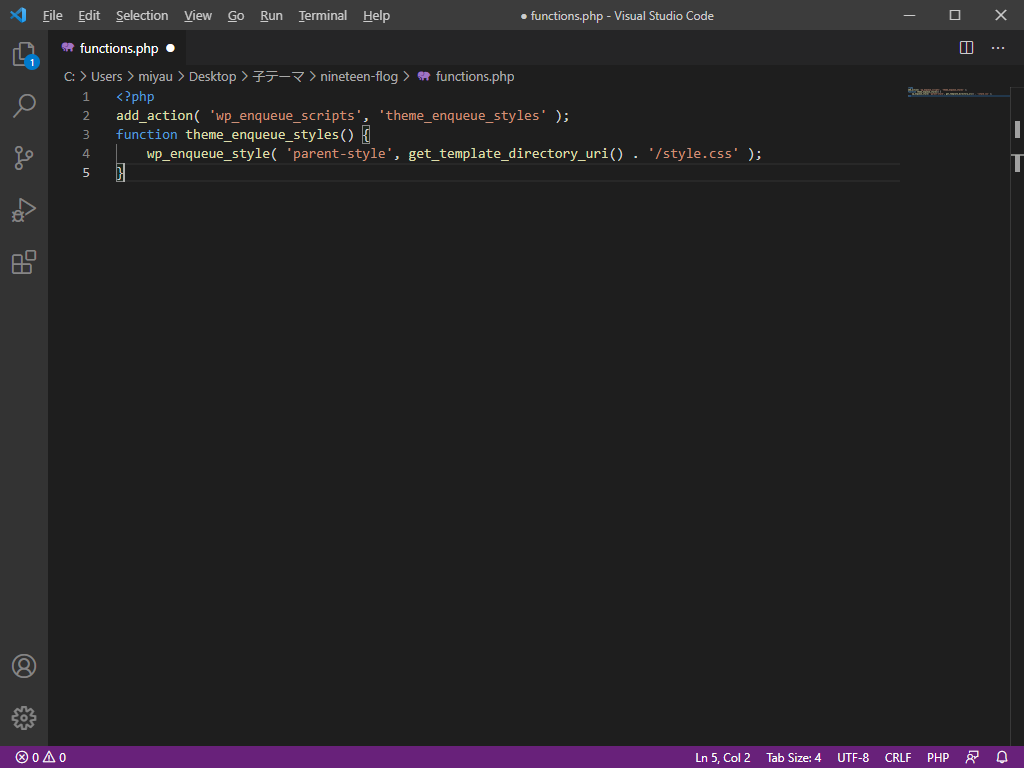Open the Help menu

(x=376, y=16)
